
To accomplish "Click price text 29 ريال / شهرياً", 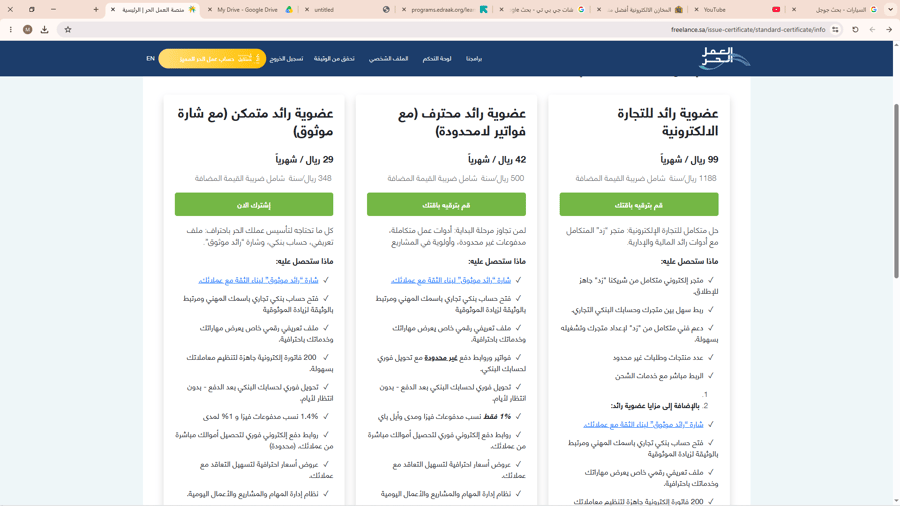I will coord(304,159).
